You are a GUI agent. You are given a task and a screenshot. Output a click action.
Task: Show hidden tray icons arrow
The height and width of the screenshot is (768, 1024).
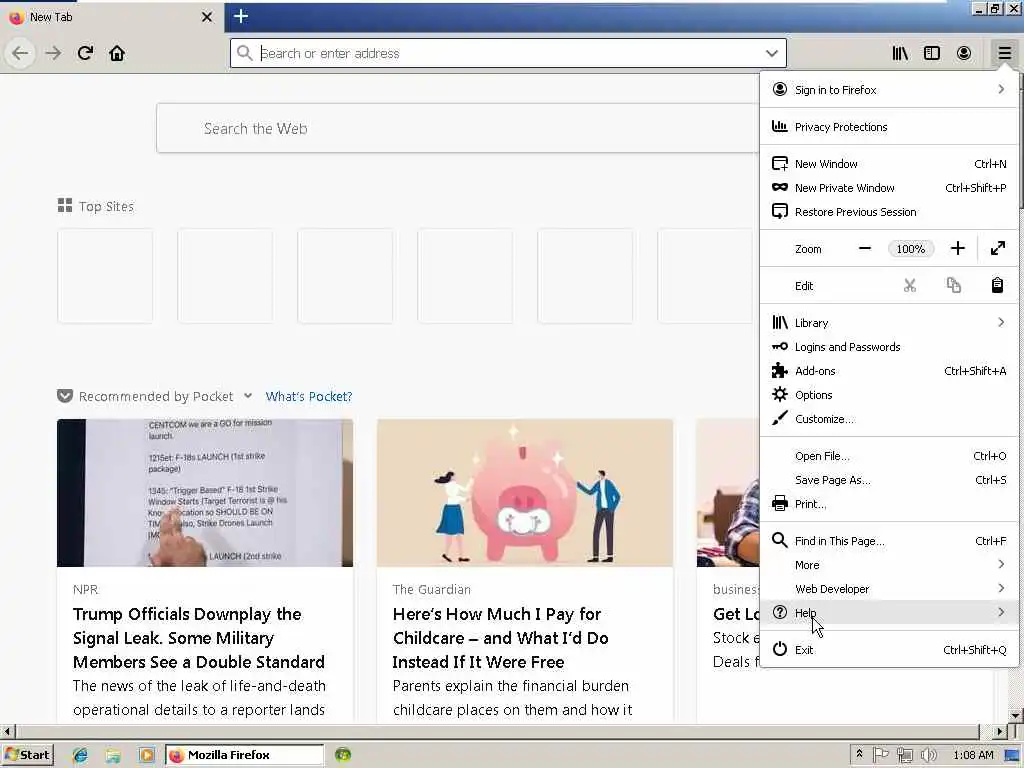click(859, 754)
